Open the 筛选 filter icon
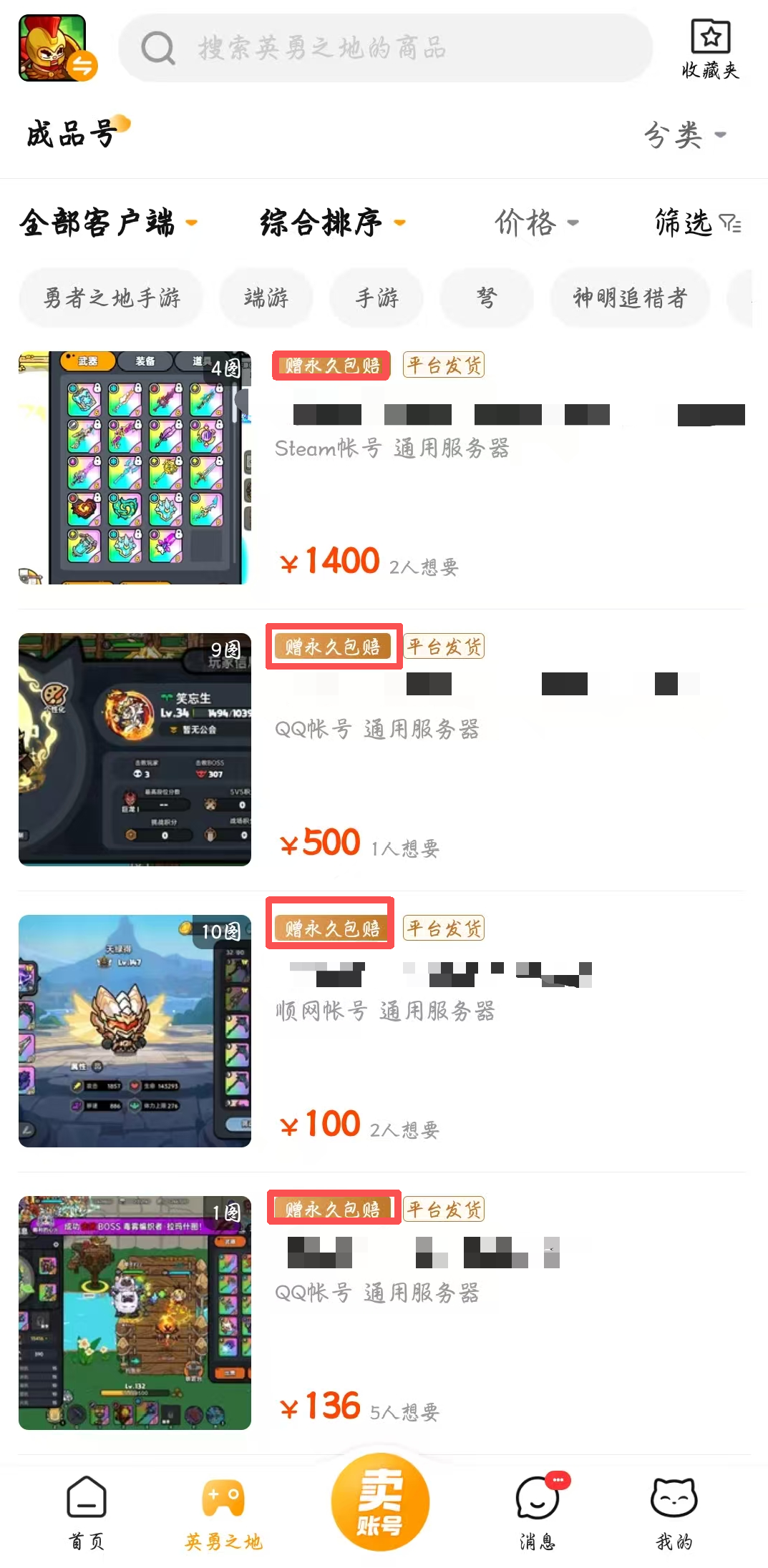The height and width of the screenshot is (1568, 768). [730, 223]
